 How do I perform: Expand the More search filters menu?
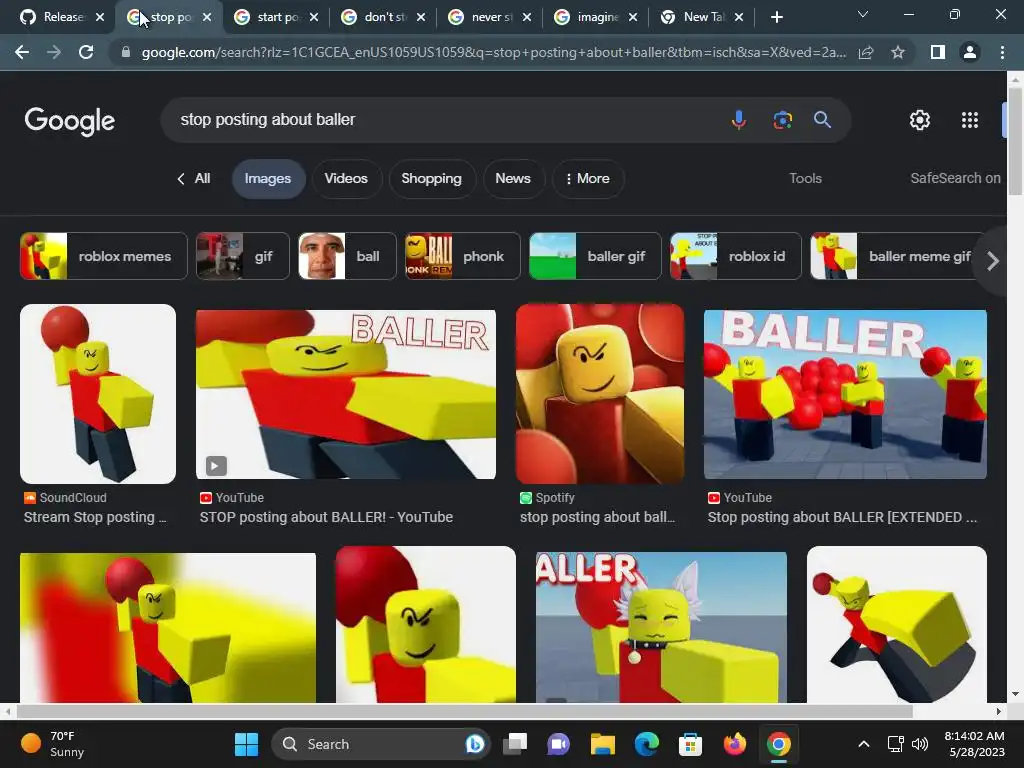point(588,178)
